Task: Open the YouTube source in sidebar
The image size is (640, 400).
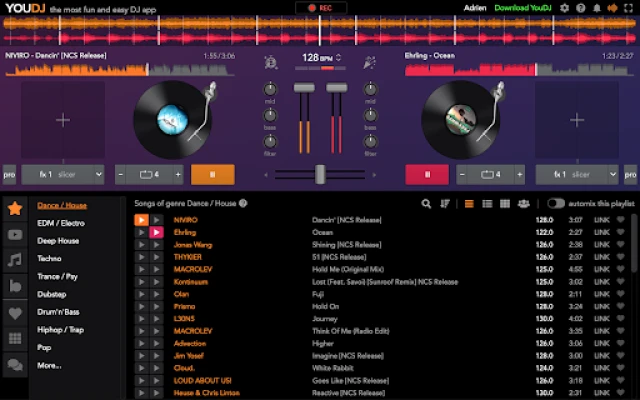Action: [x=15, y=236]
